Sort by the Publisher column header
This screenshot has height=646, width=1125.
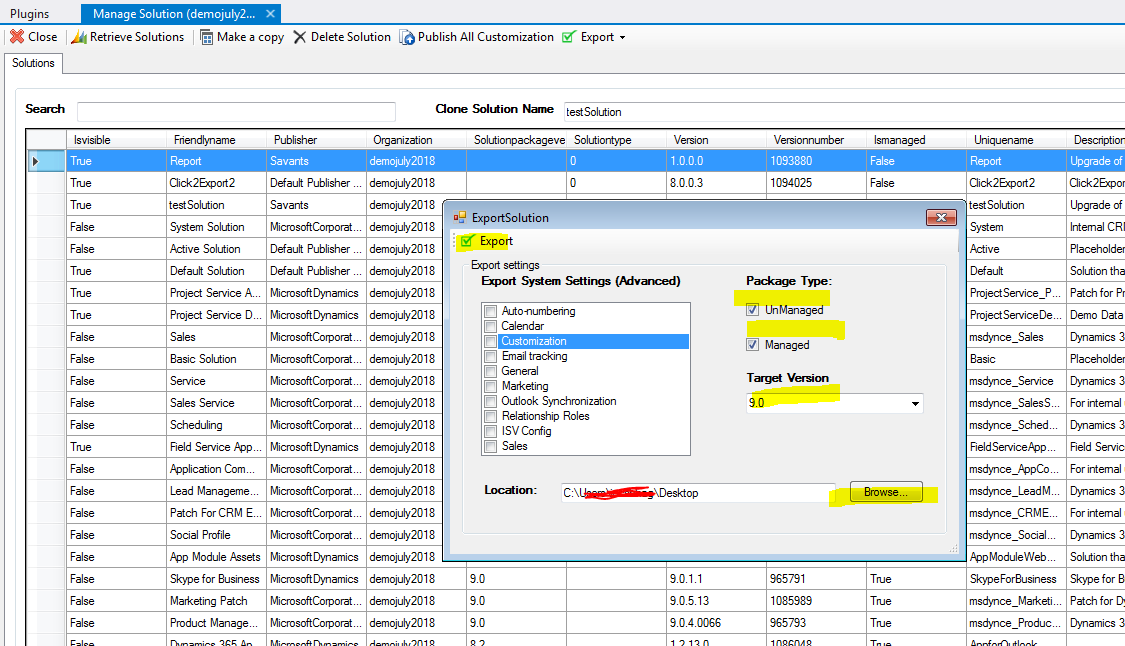[x=316, y=140]
